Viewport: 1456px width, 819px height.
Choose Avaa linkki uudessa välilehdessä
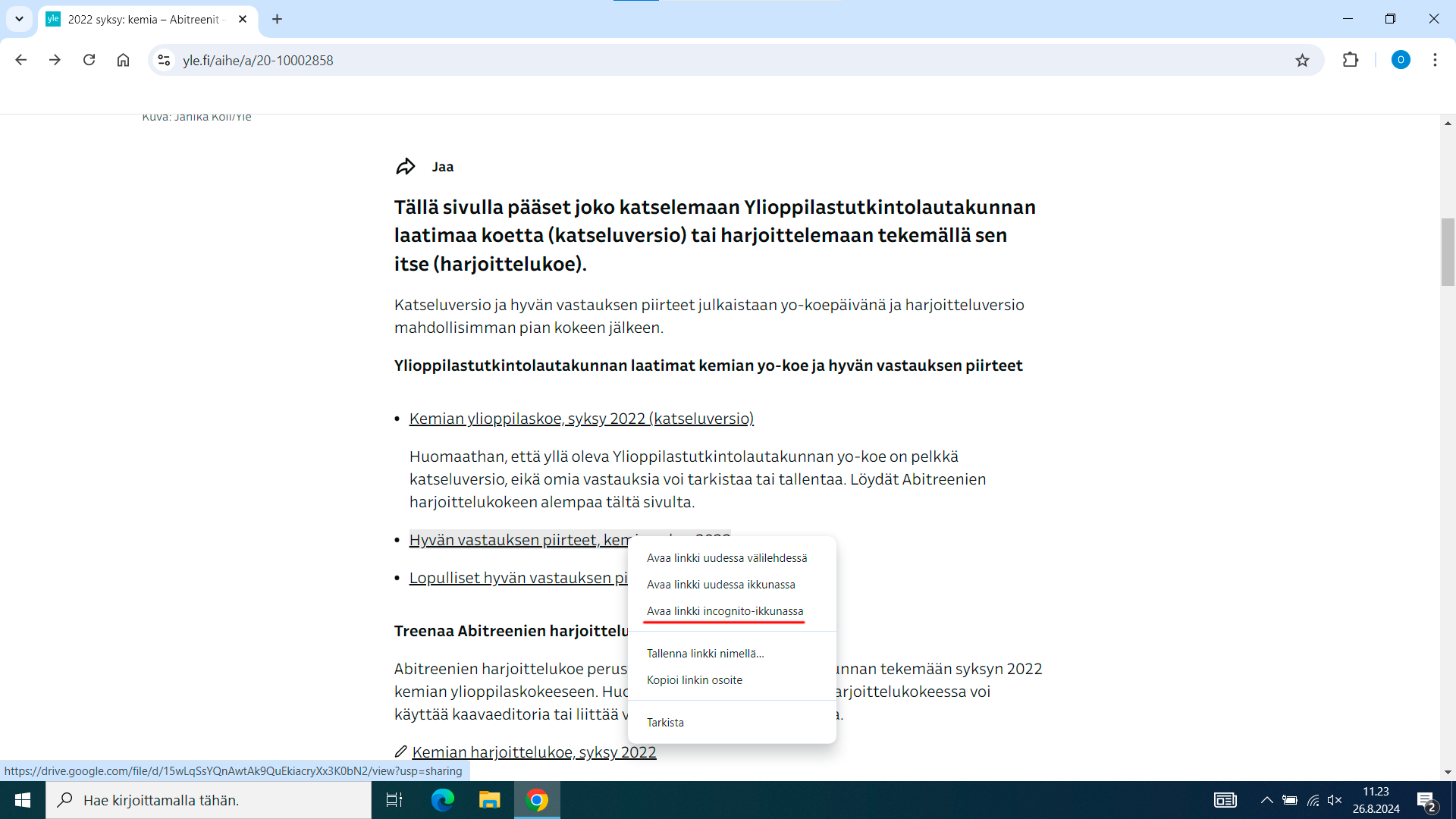pos(732,558)
